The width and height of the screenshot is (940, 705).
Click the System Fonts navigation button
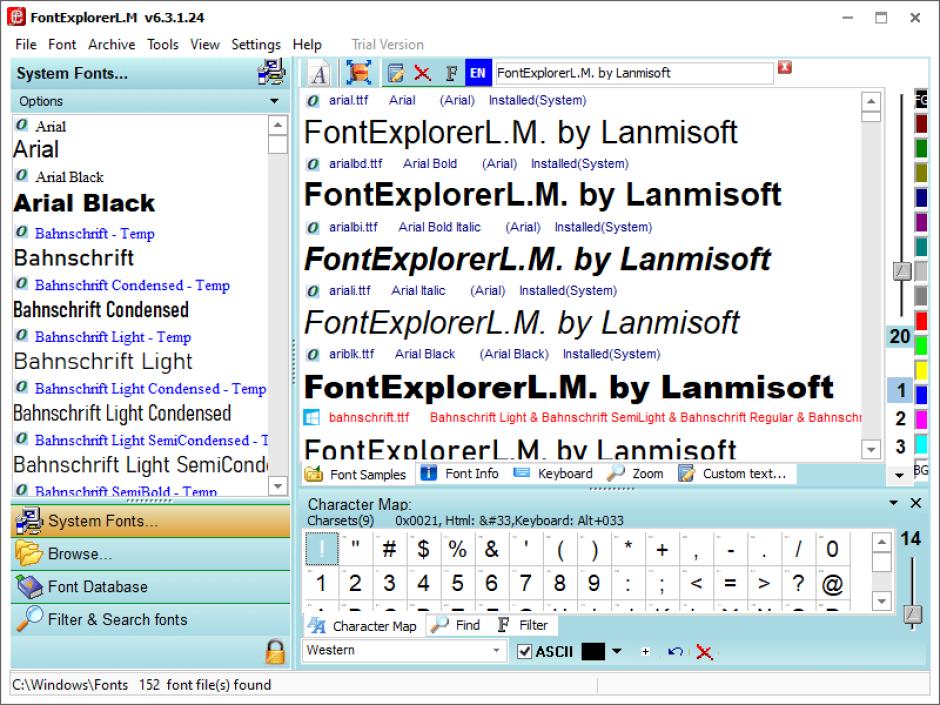(150, 520)
